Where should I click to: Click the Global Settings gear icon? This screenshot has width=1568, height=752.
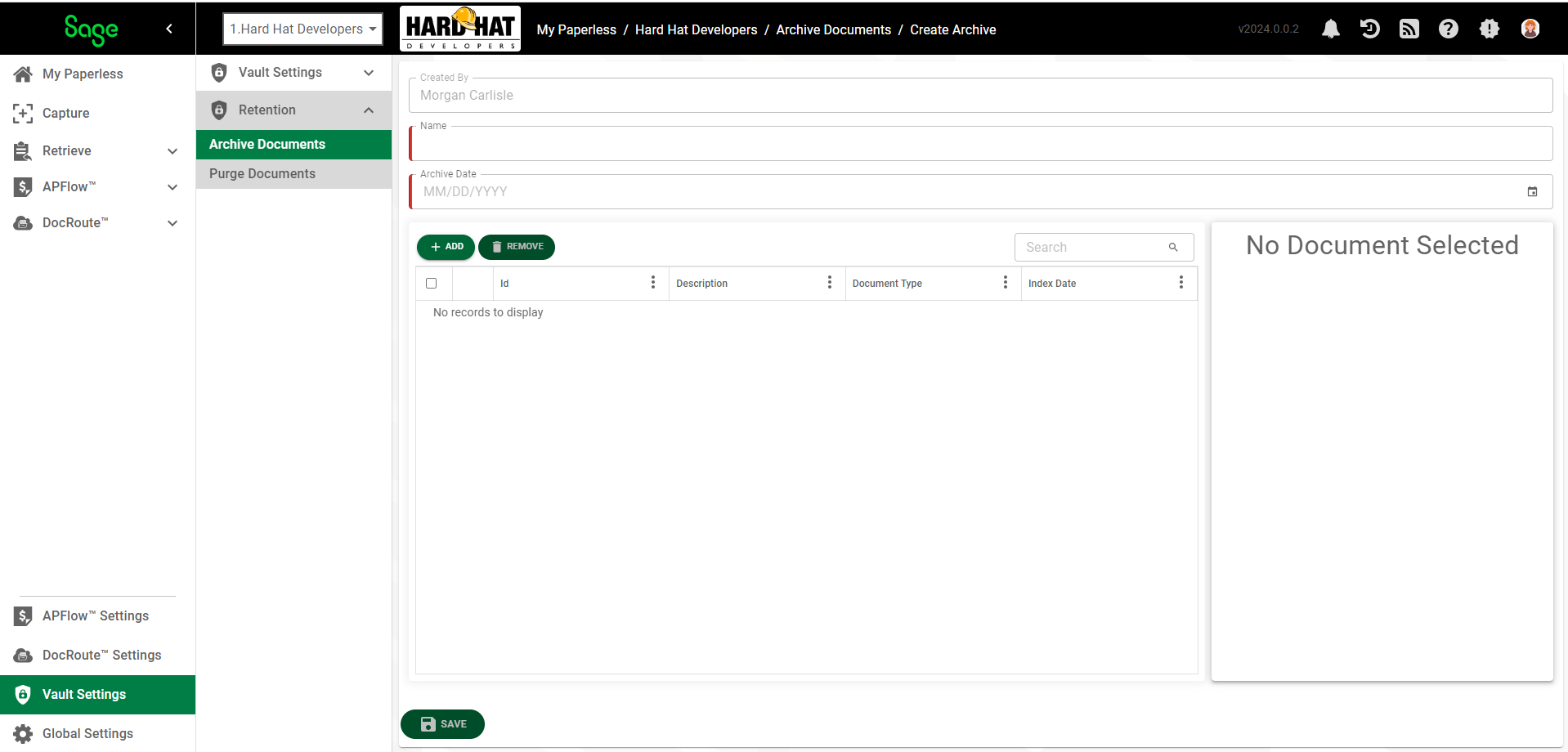23,733
